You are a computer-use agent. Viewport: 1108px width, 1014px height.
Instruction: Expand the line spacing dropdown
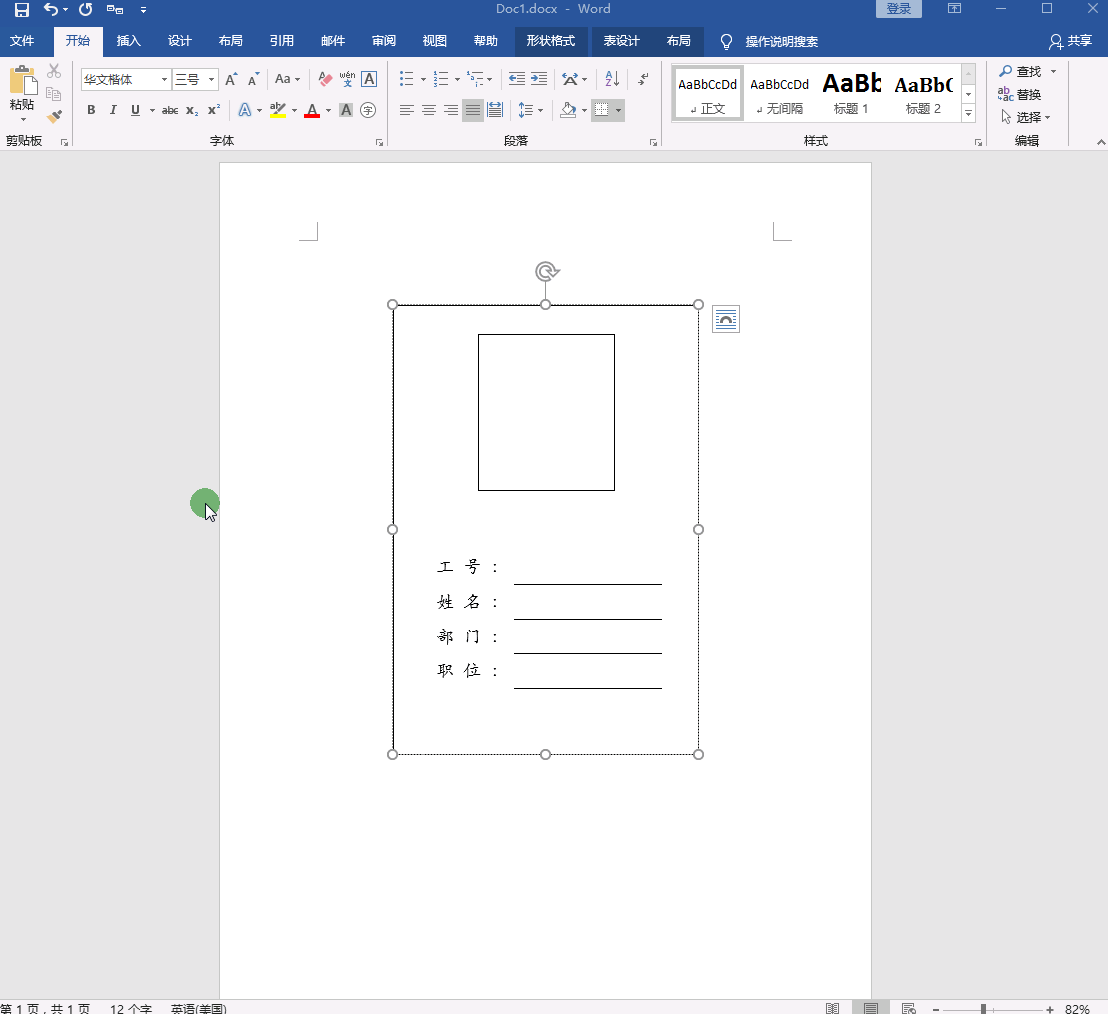(540, 110)
